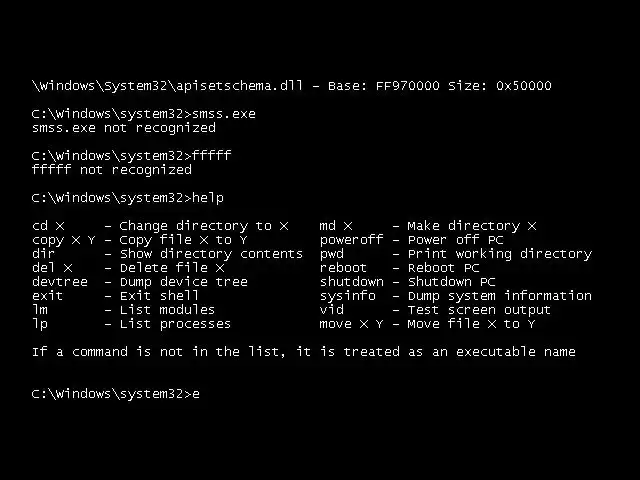Select the 'dir' command in help output

click(x=43, y=253)
